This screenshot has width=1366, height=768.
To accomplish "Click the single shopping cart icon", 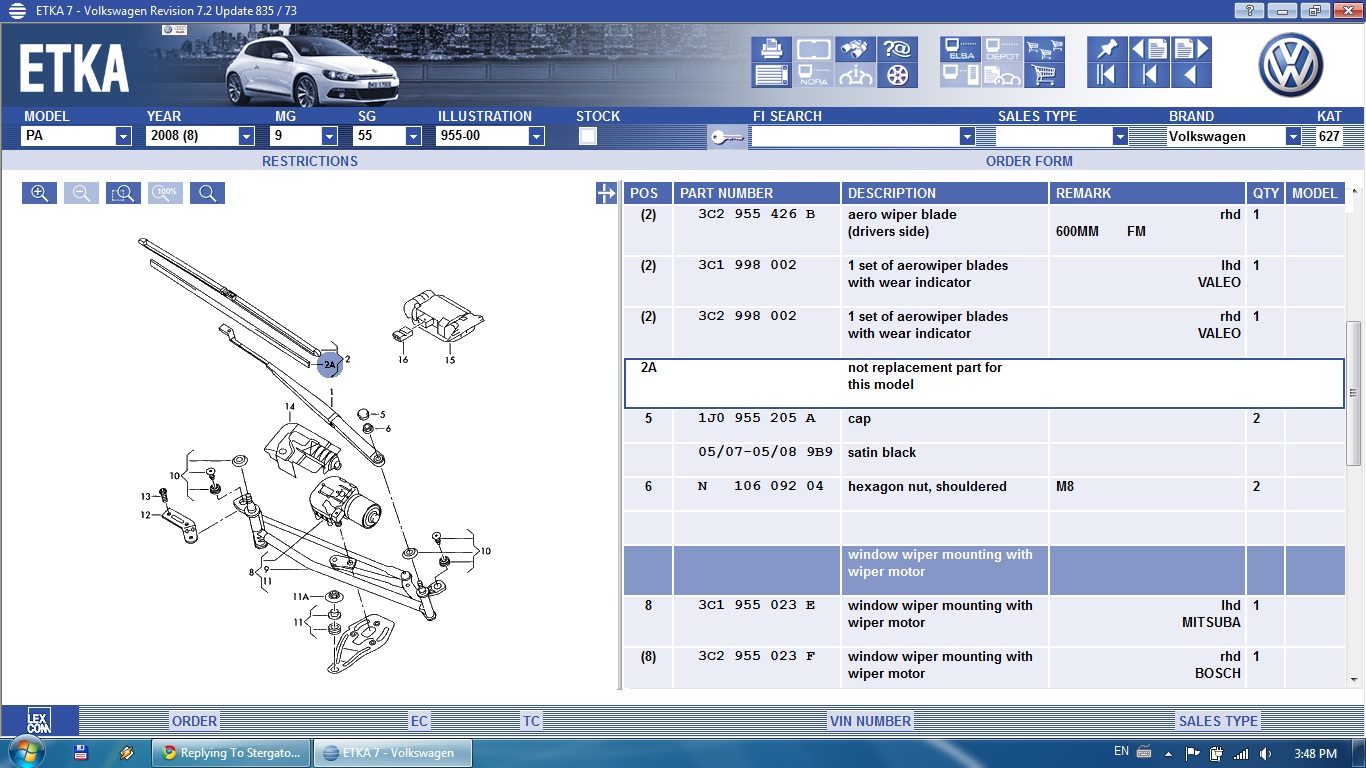I will [1044, 75].
